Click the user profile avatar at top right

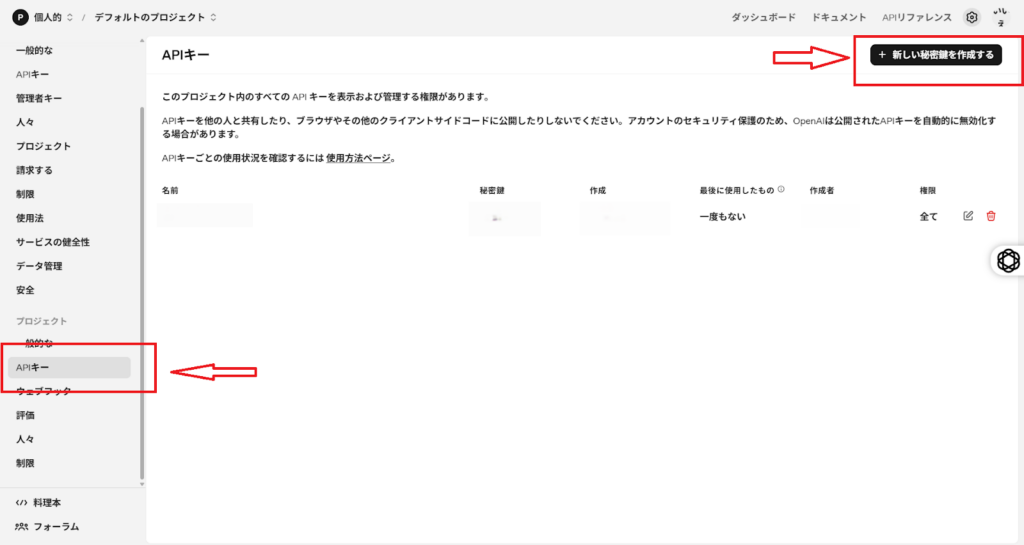1001,17
